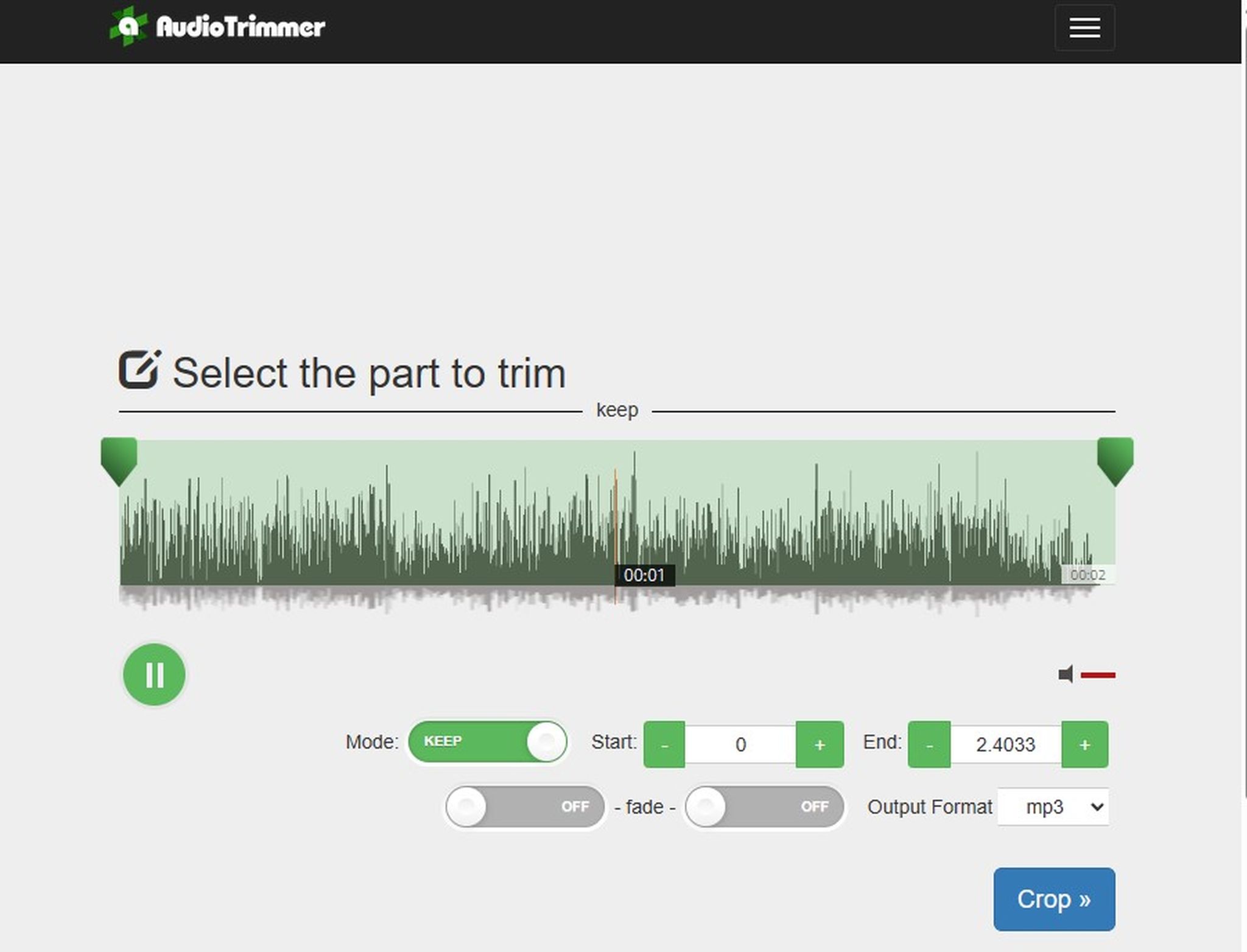Pause the audio playback
This screenshot has height=952, width=1247.
point(153,674)
